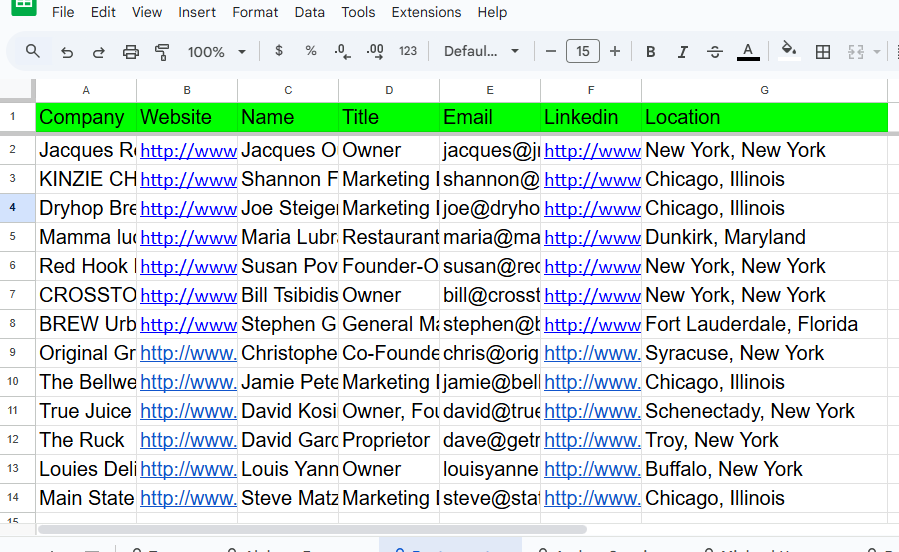The width and height of the screenshot is (899, 552).
Task: Open the Data menu
Action: coord(310,12)
